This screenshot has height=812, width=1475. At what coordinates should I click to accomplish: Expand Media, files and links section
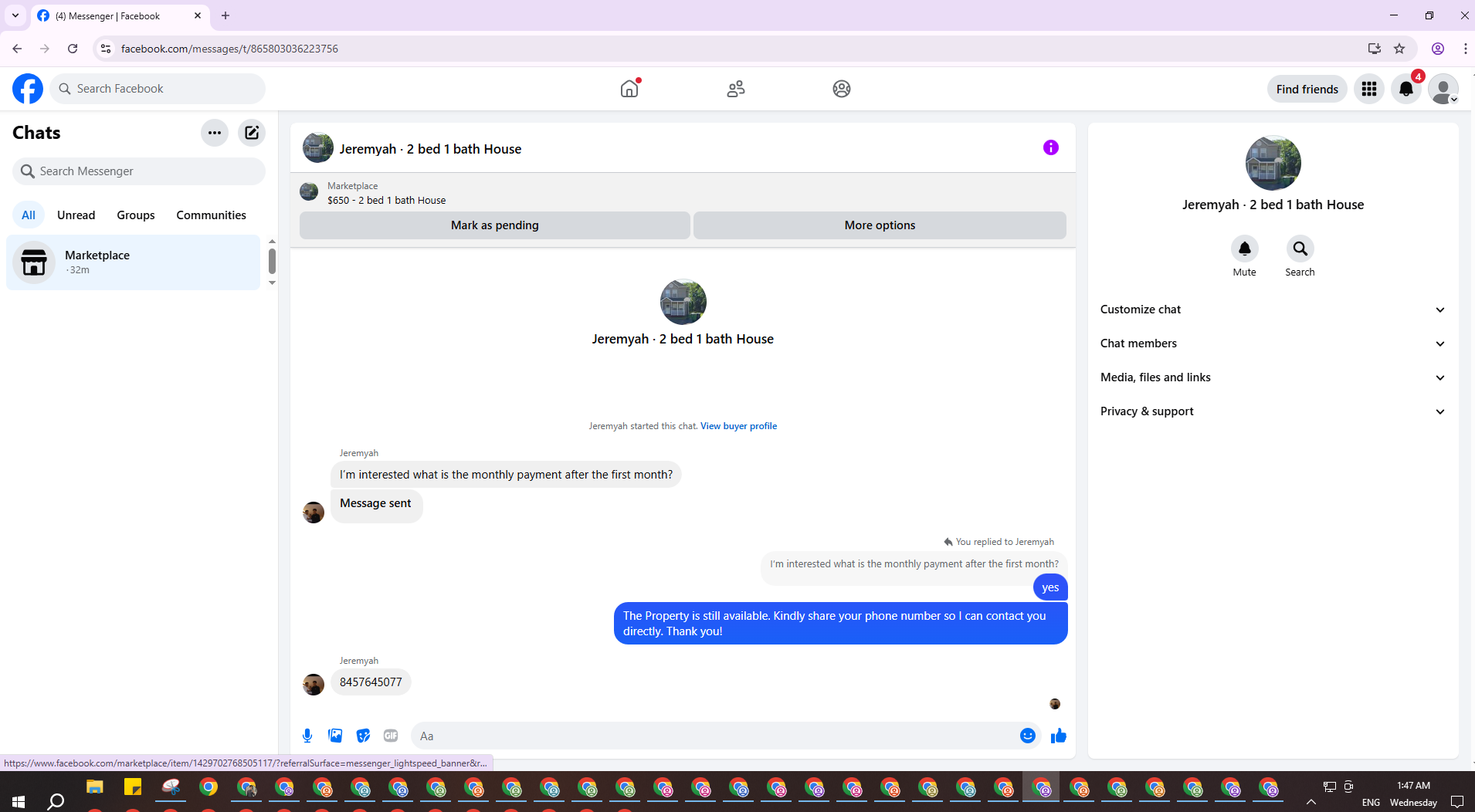click(1273, 377)
